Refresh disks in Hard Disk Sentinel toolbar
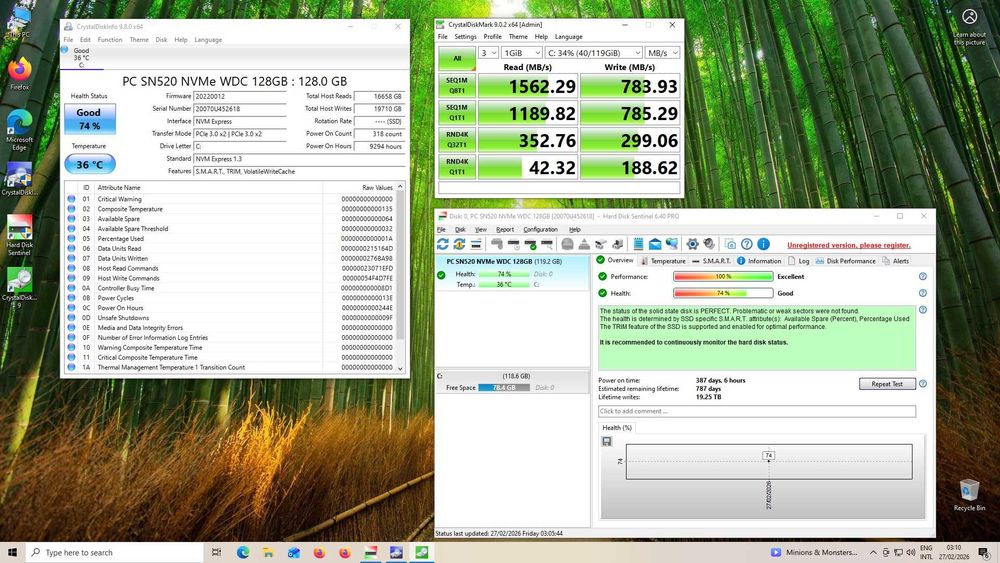1000x563 pixels. pos(443,244)
